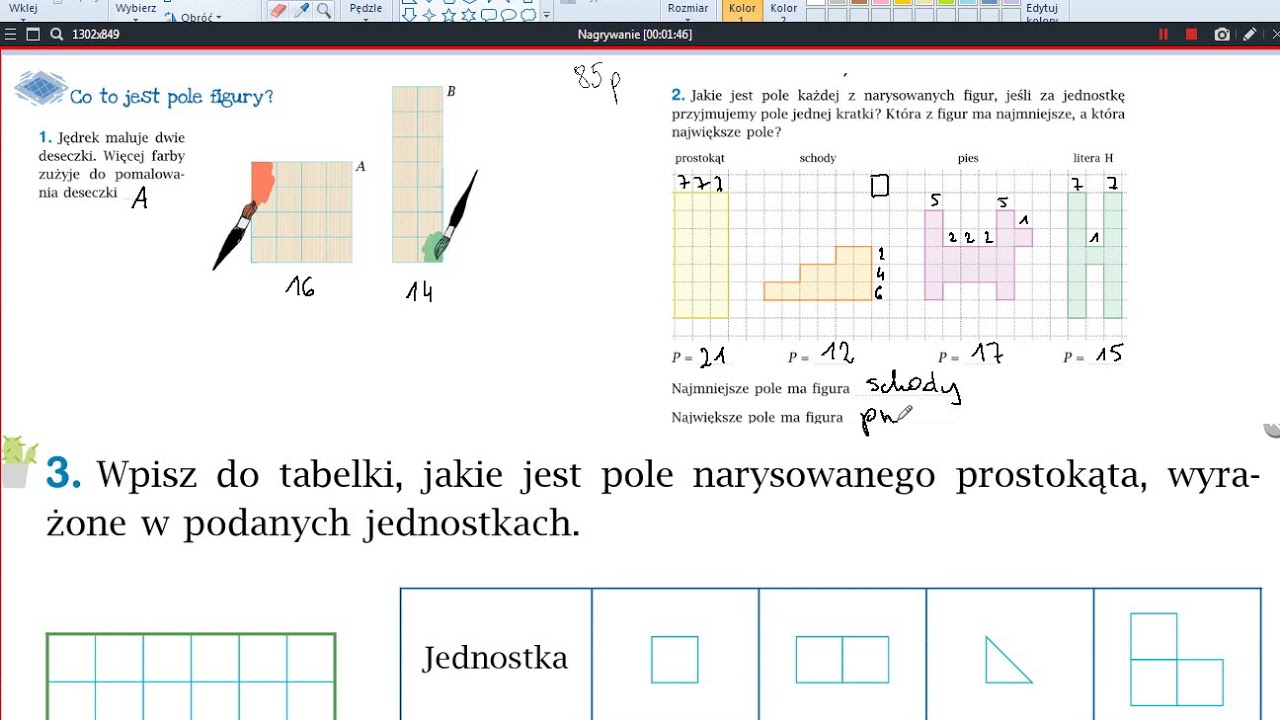Click the handwritten P = 21 answer
This screenshot has width=1280, height=720.
(701, 356)
